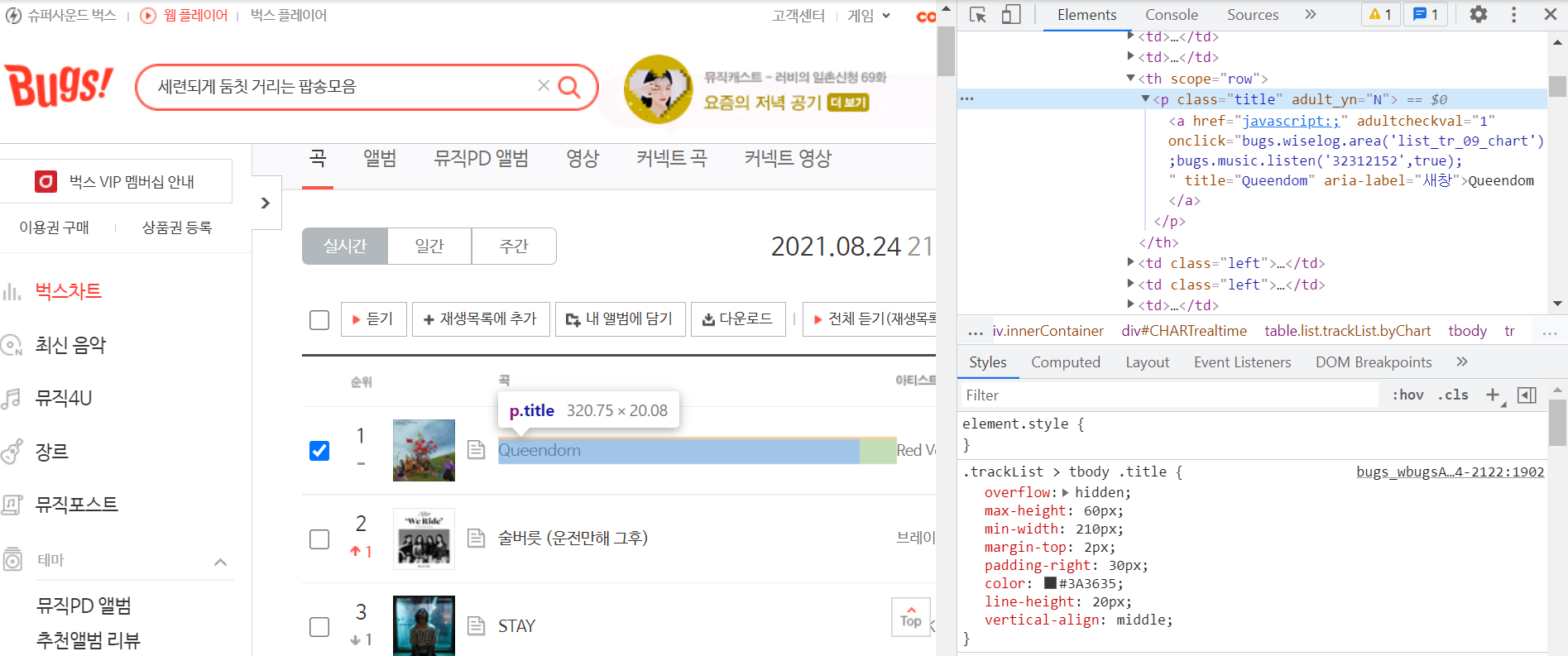Click the VIP membership red icon
1568x656 pixels.
click(46, 181)
